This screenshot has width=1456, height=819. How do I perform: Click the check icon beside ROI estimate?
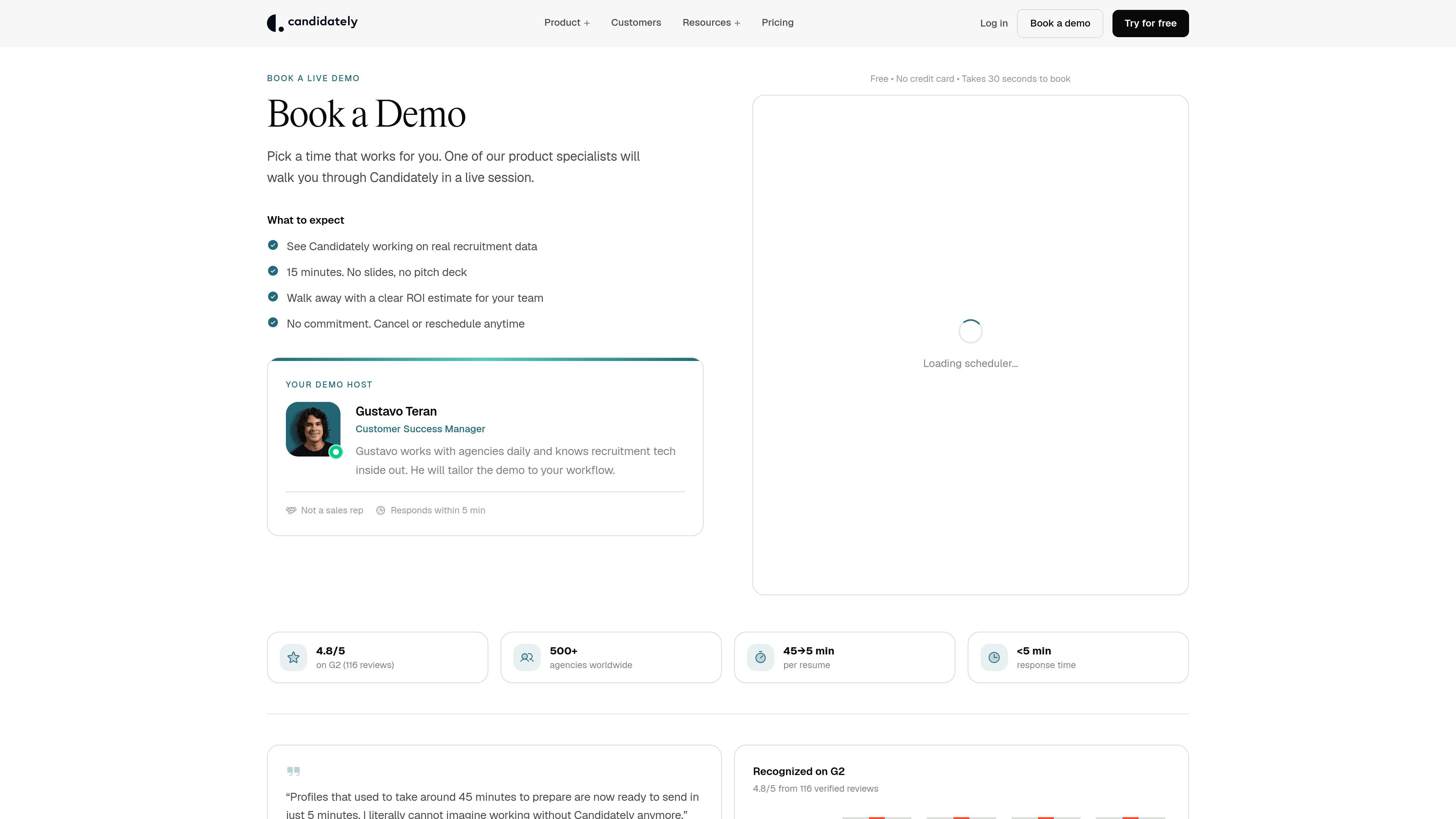coord(273,297)
